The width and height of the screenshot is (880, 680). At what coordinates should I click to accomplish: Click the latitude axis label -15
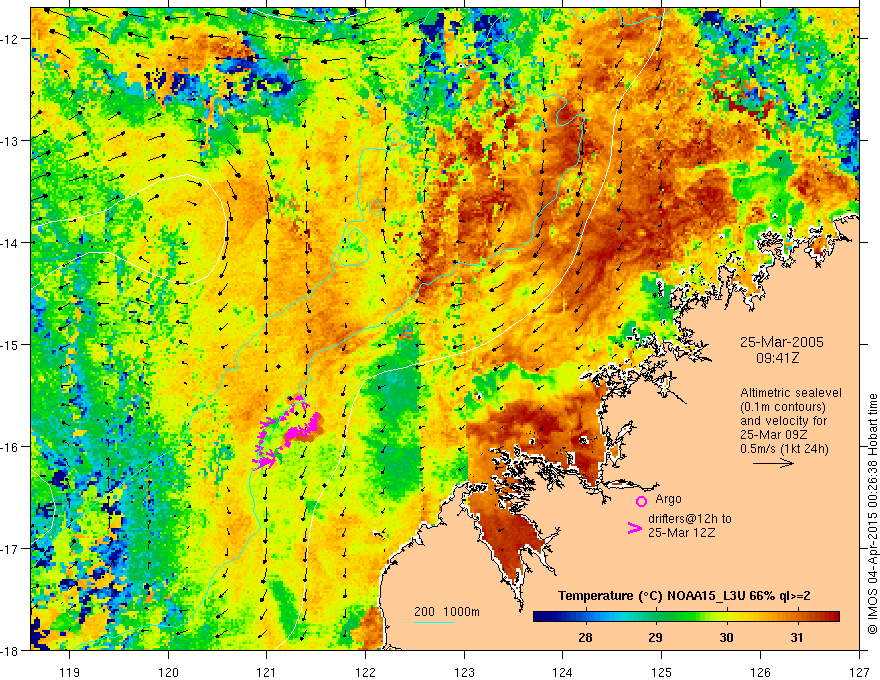coord(10,344)
